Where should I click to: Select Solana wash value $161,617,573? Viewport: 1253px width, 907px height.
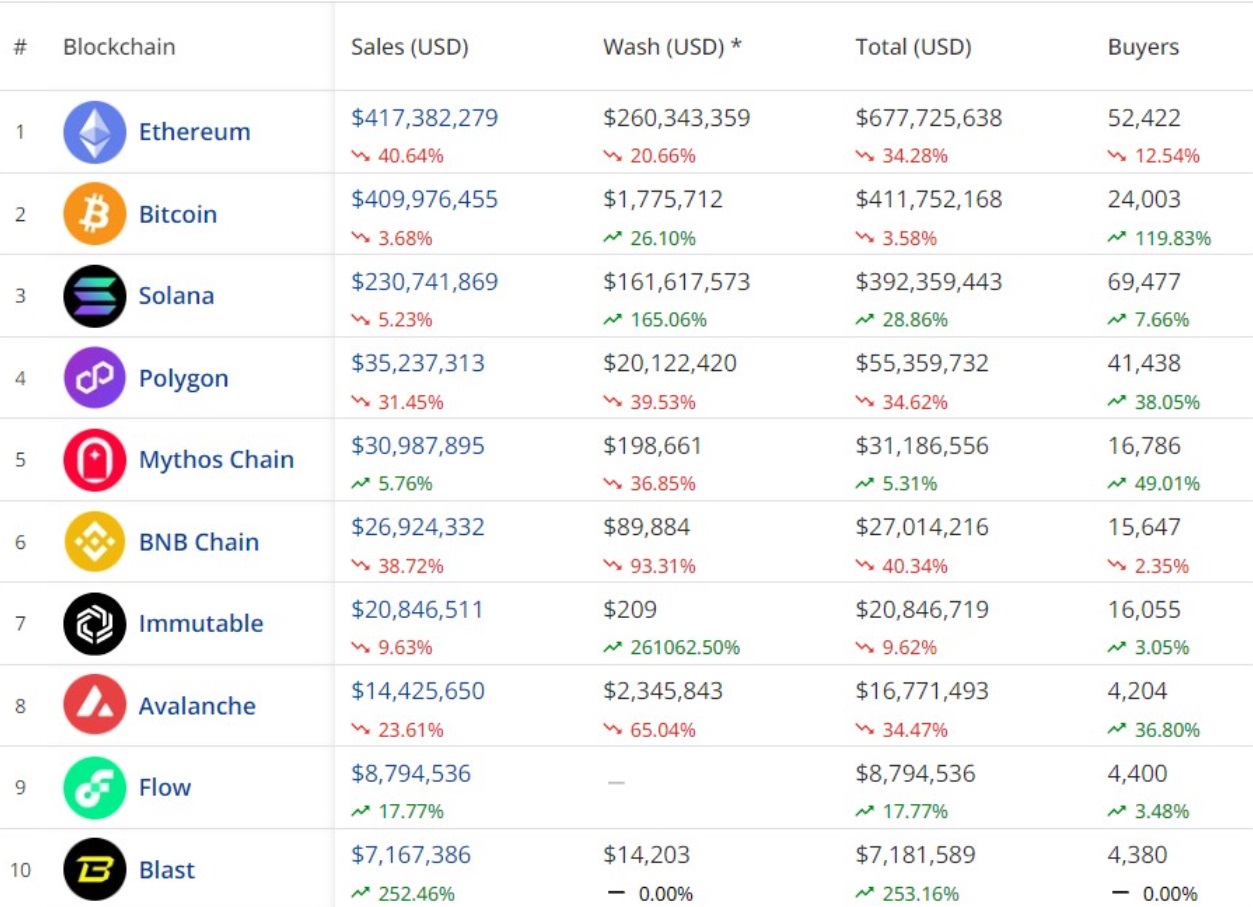pyautogui.click(x=677, y=282)
